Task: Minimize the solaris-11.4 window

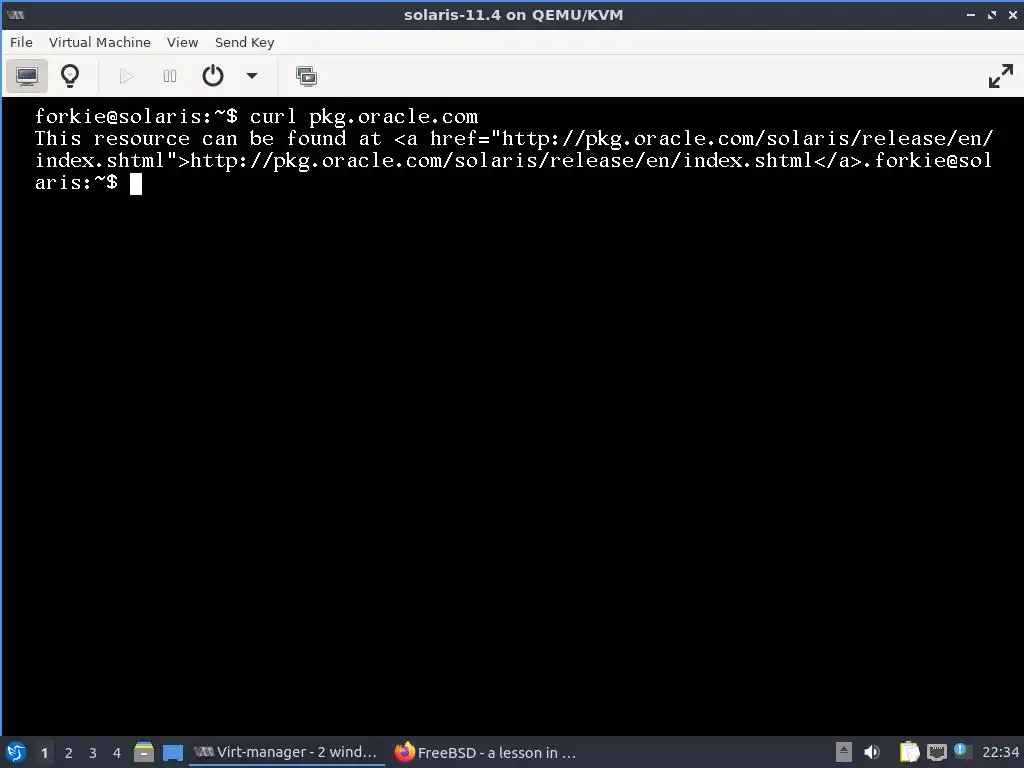Action: pyautogui.click(x=970, y=14)
